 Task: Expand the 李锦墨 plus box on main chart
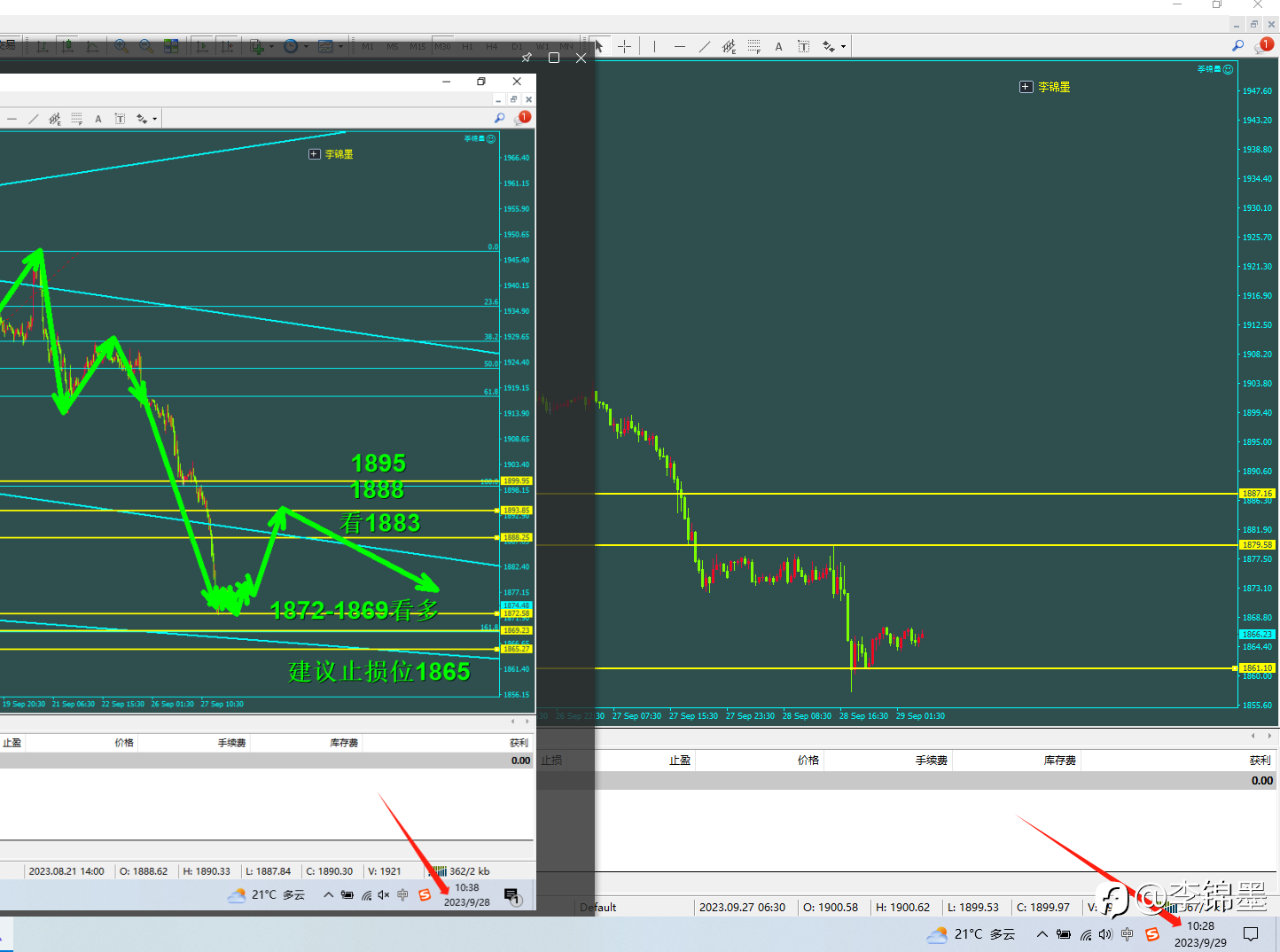tap(1026, 87)
